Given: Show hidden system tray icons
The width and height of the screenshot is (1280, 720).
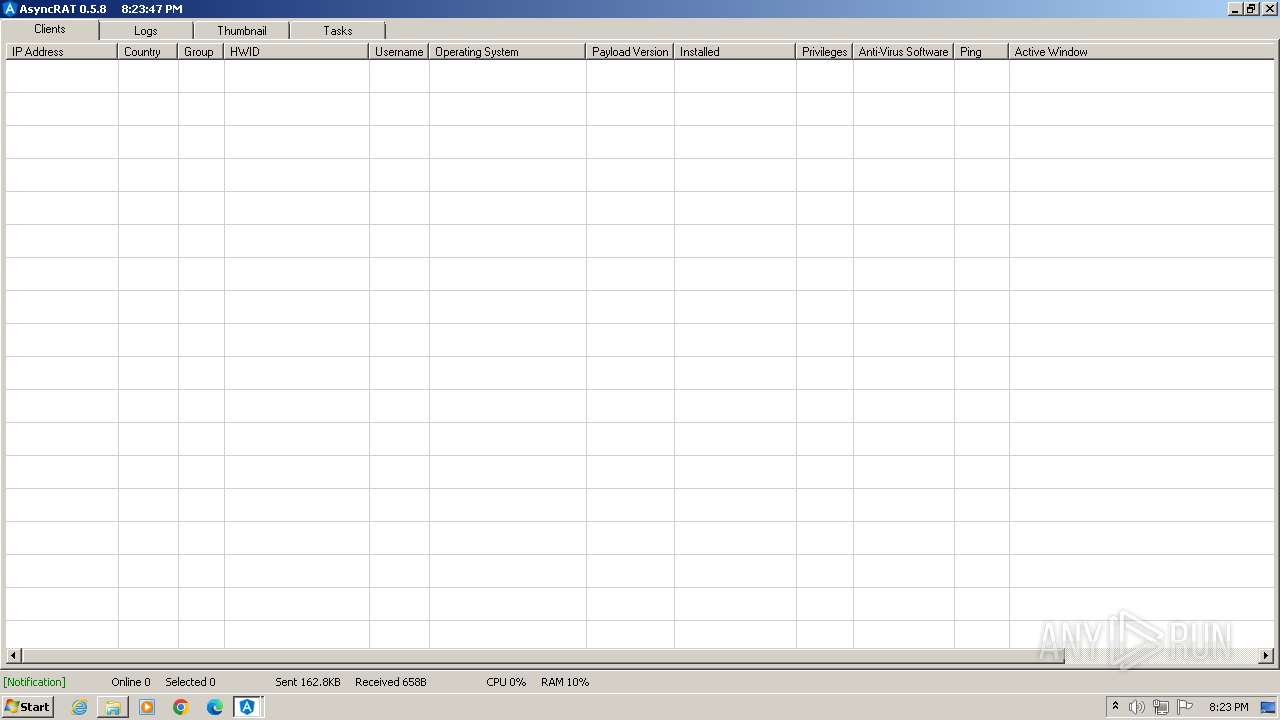Looking at the screenshot, I should tap(1116, 707).
